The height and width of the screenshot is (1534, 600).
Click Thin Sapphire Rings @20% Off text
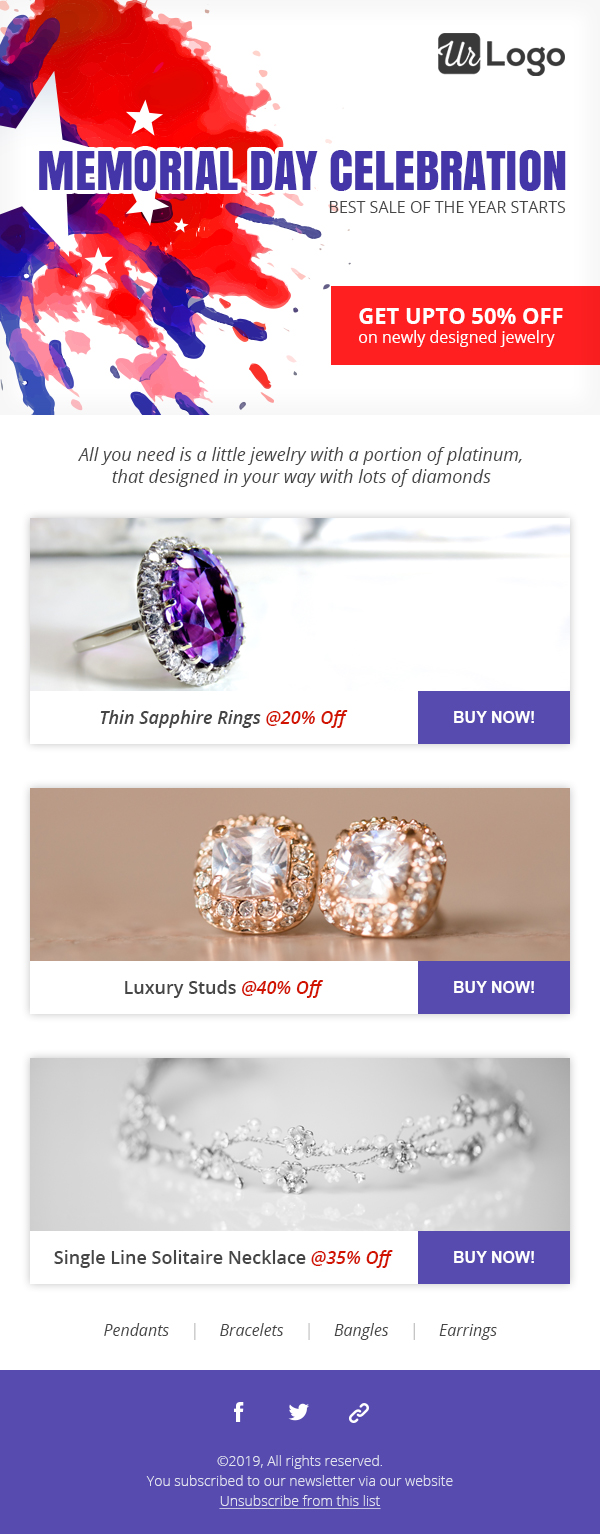tap(223, 717)
